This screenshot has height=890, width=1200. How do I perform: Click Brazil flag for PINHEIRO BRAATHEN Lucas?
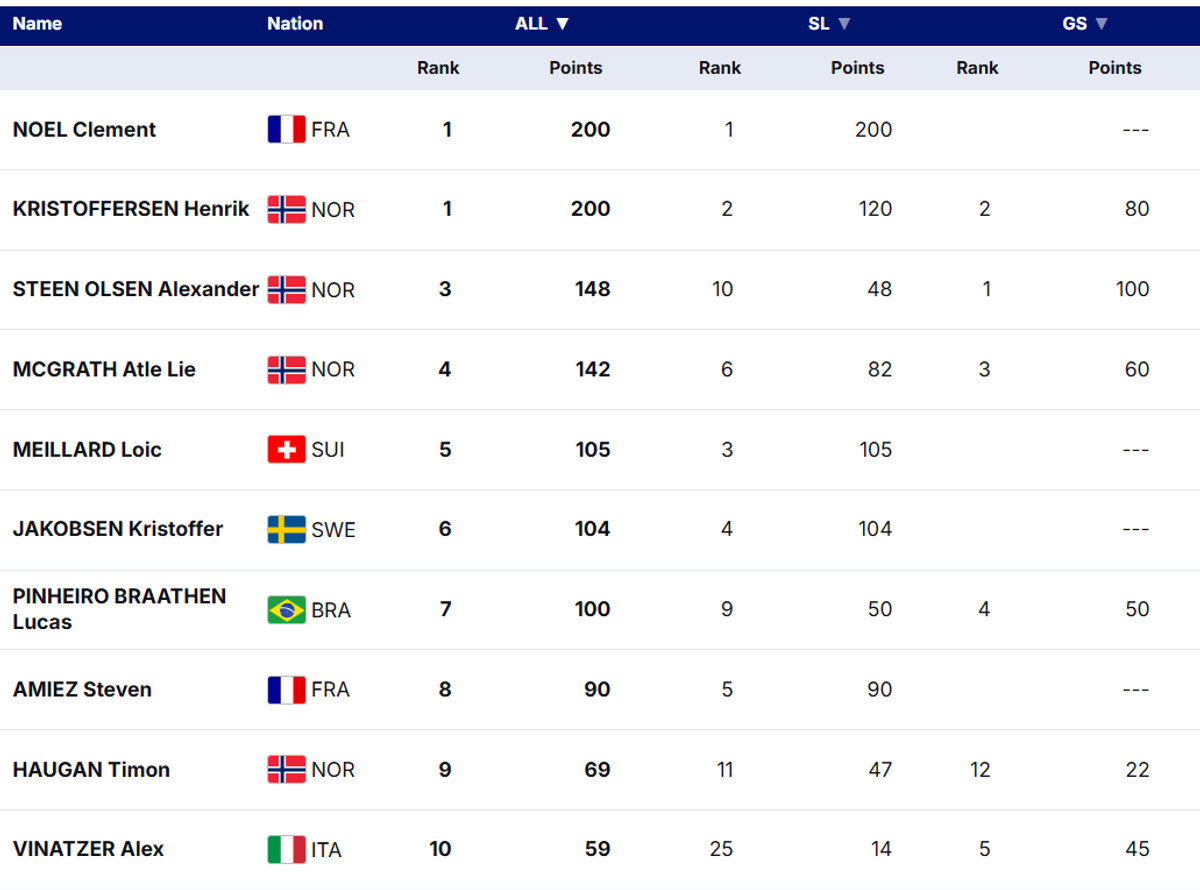pyautogui.click(x=286, y=610)
